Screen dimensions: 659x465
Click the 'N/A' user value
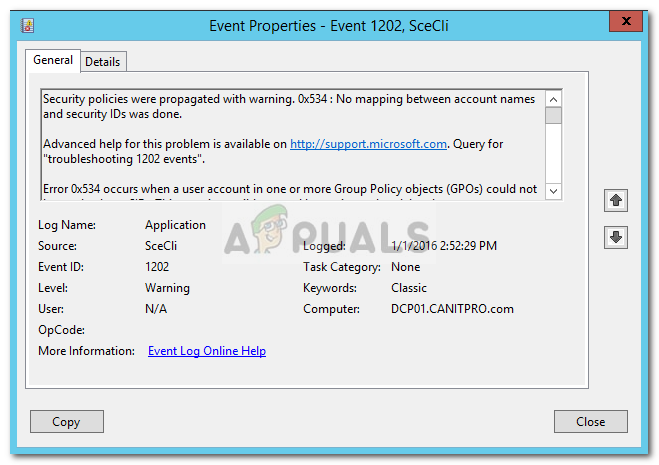click(x=156, y=309)
